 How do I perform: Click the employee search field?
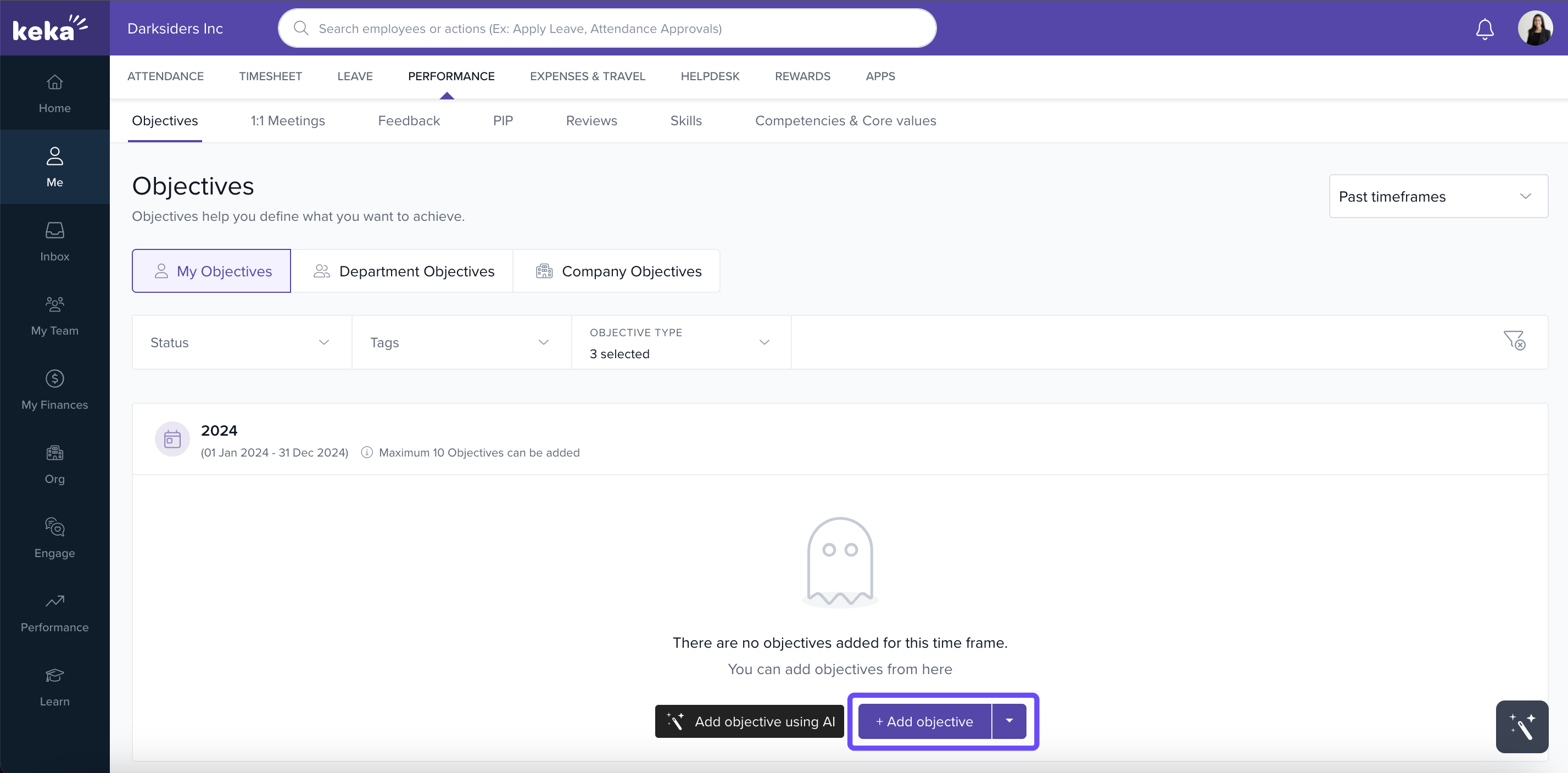click(606, 29)
